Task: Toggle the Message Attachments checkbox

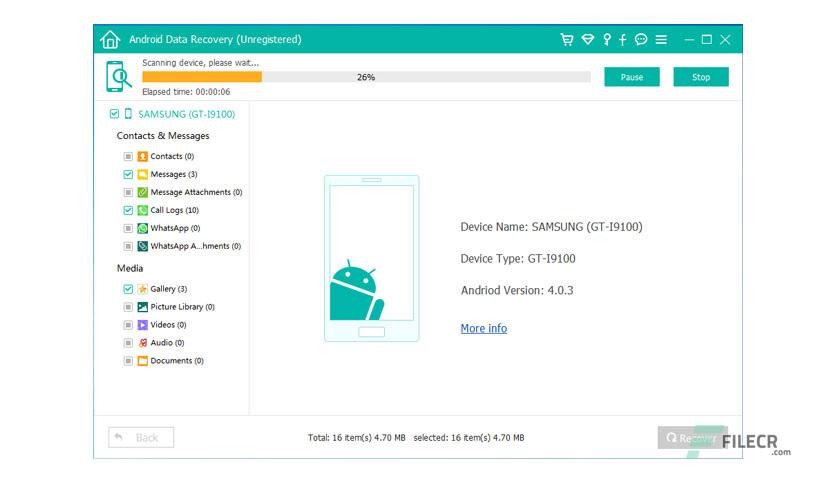Action: pyautogui.click(x=128, y=192)
